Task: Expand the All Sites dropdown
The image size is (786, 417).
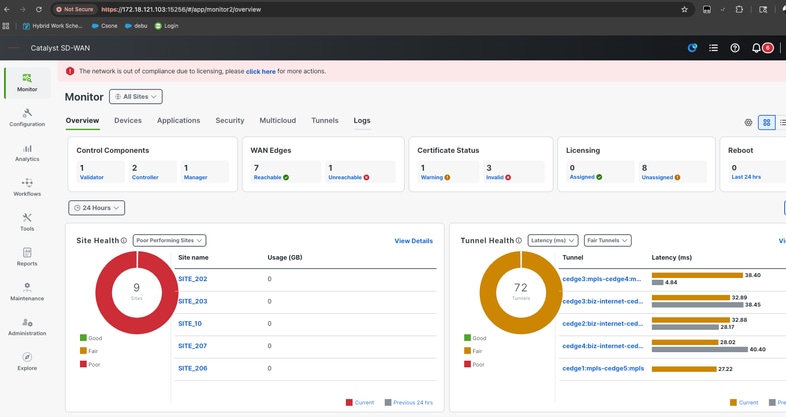Action: pos(136,97)
